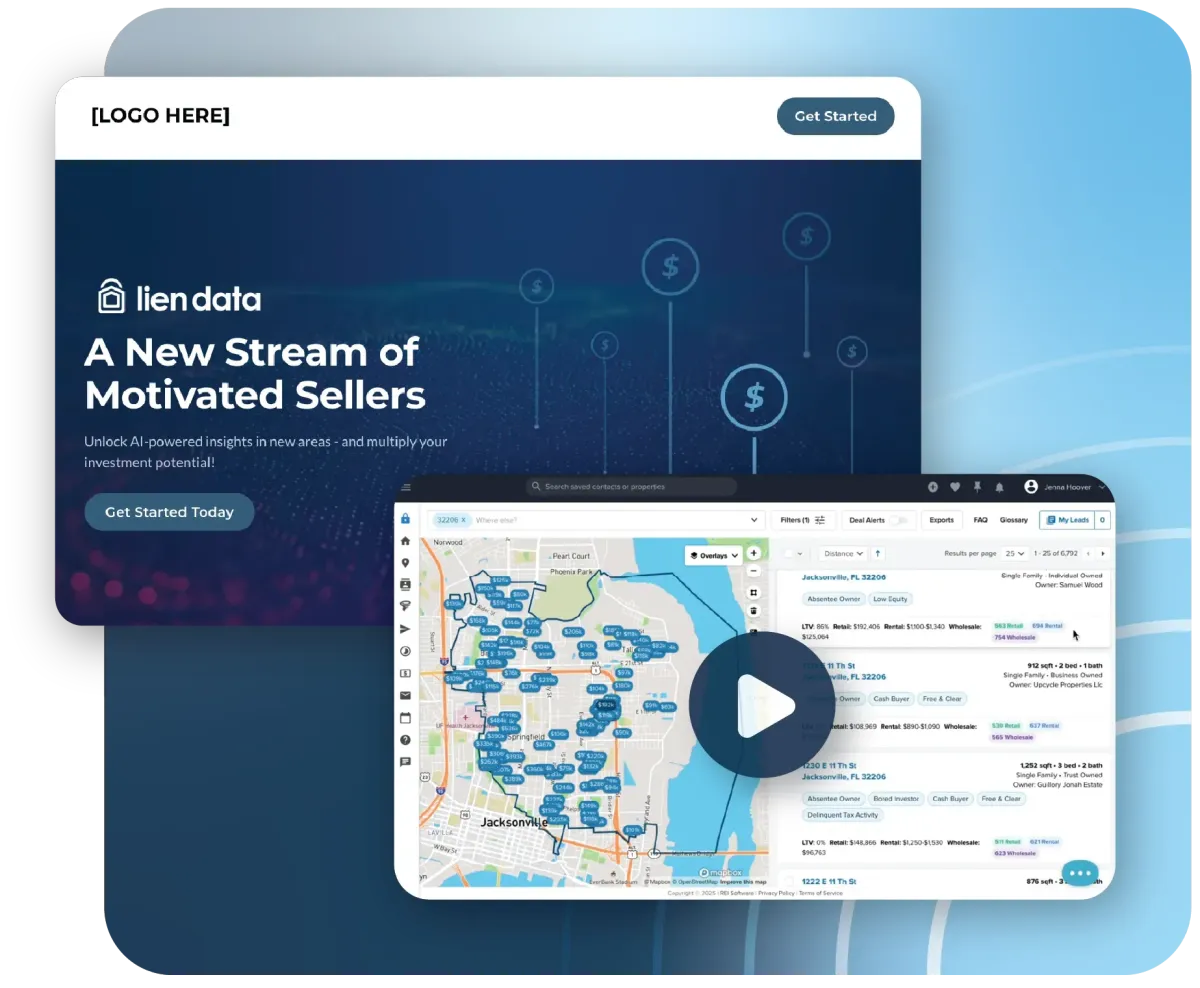Click the Jacksonville label on the map
1200x988 pixels.
click(x=515, y=822)
